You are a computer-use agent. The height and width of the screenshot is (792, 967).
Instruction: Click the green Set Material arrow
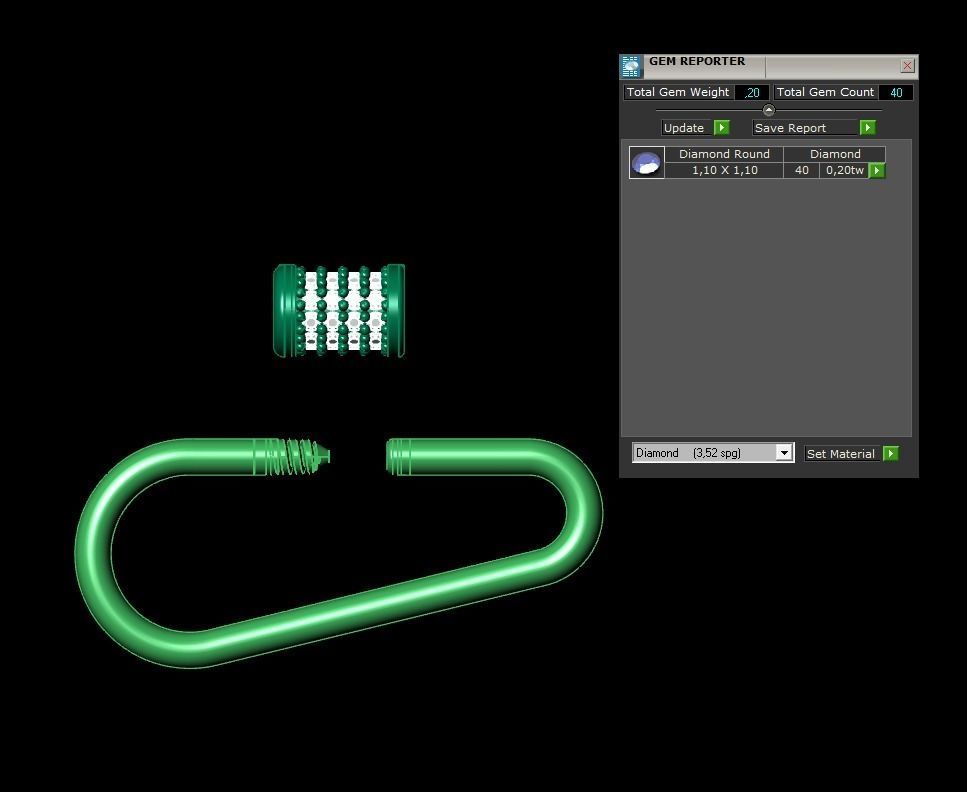tap(891, 454)
